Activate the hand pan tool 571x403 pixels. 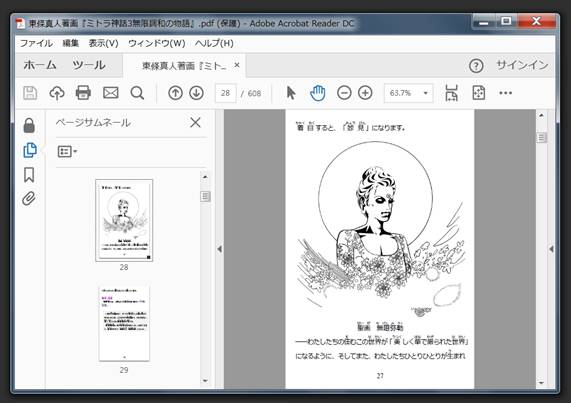318,93
